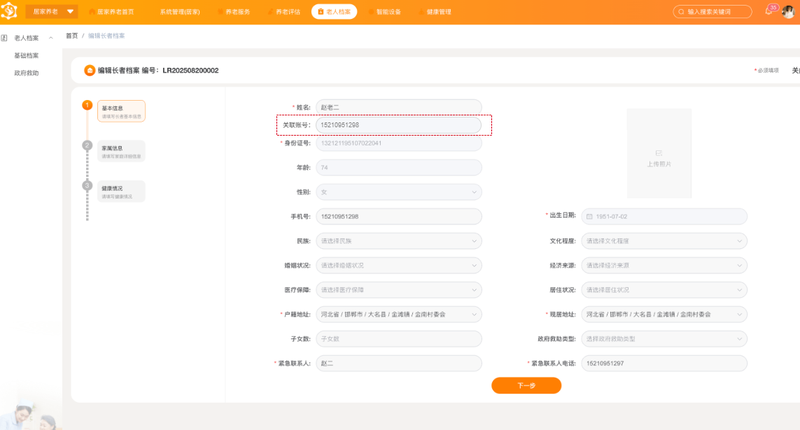Go to 首页 via breadcrumb link
This screenshot has width=800, height=430.
click(72, 36)
